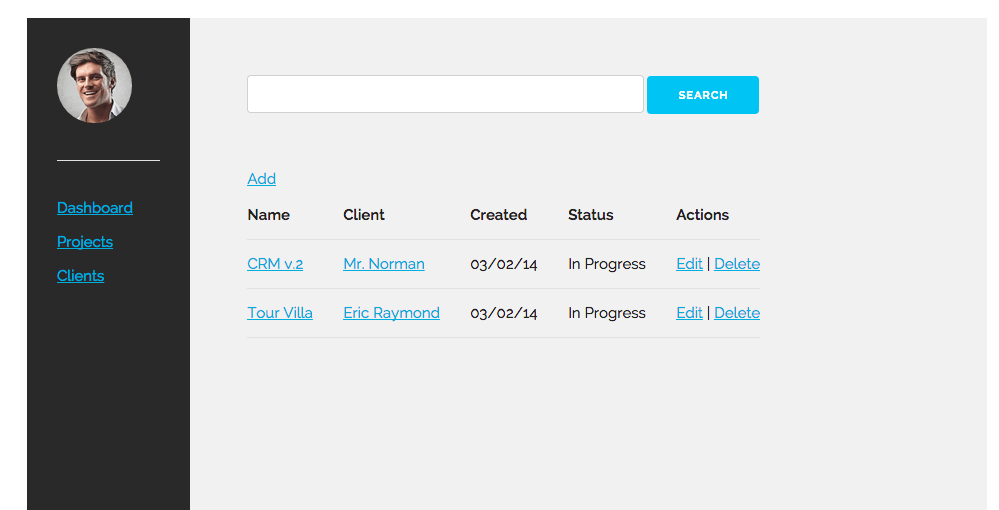Click the user profile avatar photo
Image resolution: width=999 pixels, height=510 pixels.
[x=94, y=85]
